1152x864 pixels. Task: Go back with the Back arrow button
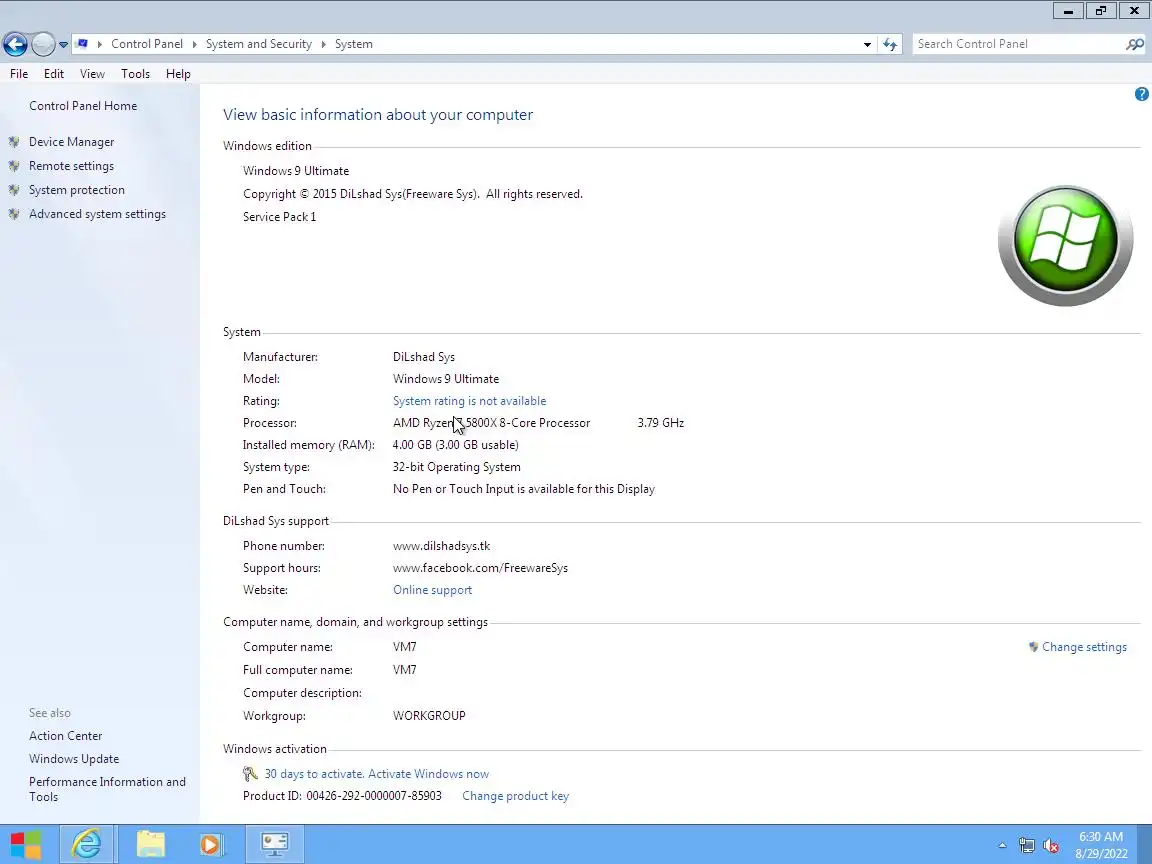[15, 44]
